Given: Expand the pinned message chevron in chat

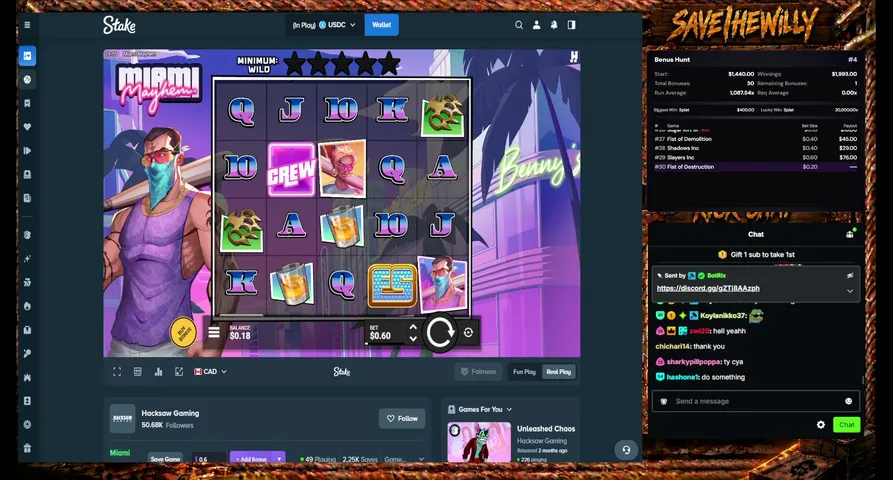Looking at the screenshot, I should click(x=850, y=291).
